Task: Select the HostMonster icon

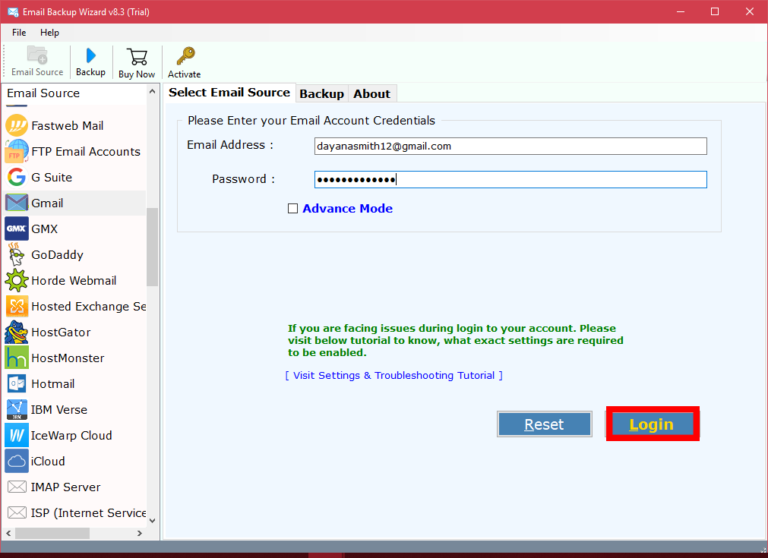Action: click(x=16, y=358)
